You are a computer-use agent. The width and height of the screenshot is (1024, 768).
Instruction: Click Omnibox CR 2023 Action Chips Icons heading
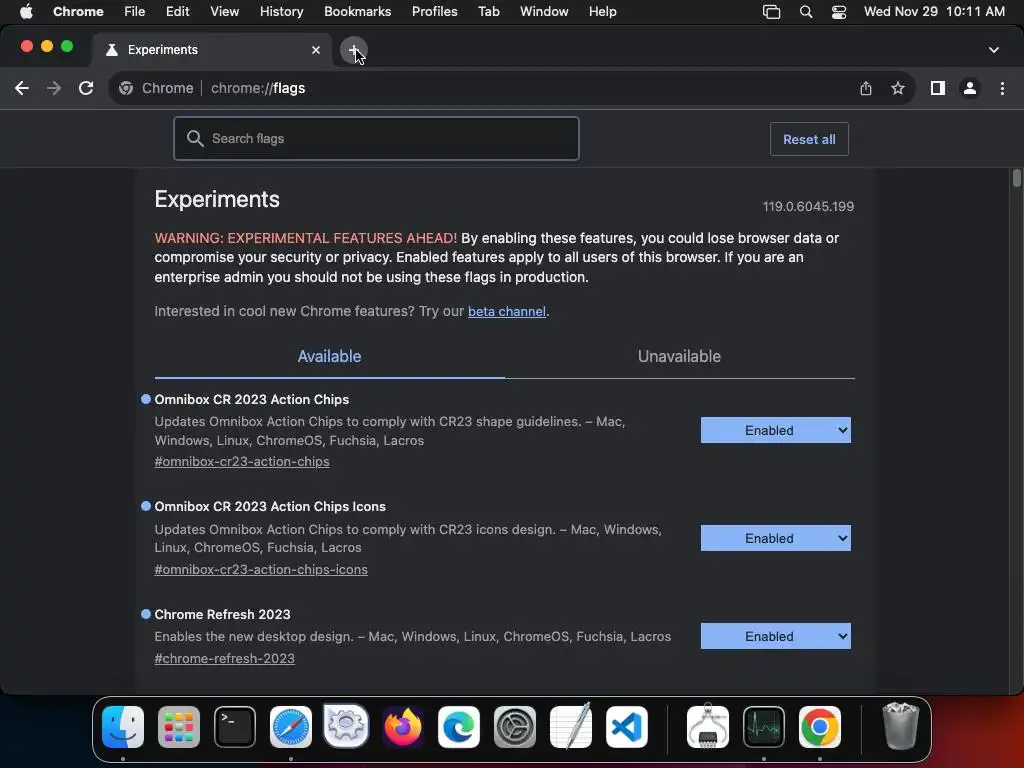tap(270, 507)
